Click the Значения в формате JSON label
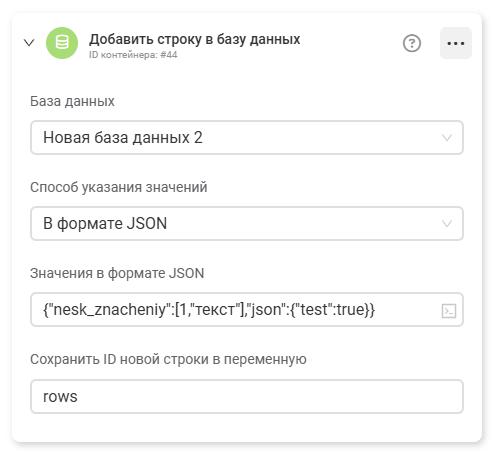 [x=117, y=273]
